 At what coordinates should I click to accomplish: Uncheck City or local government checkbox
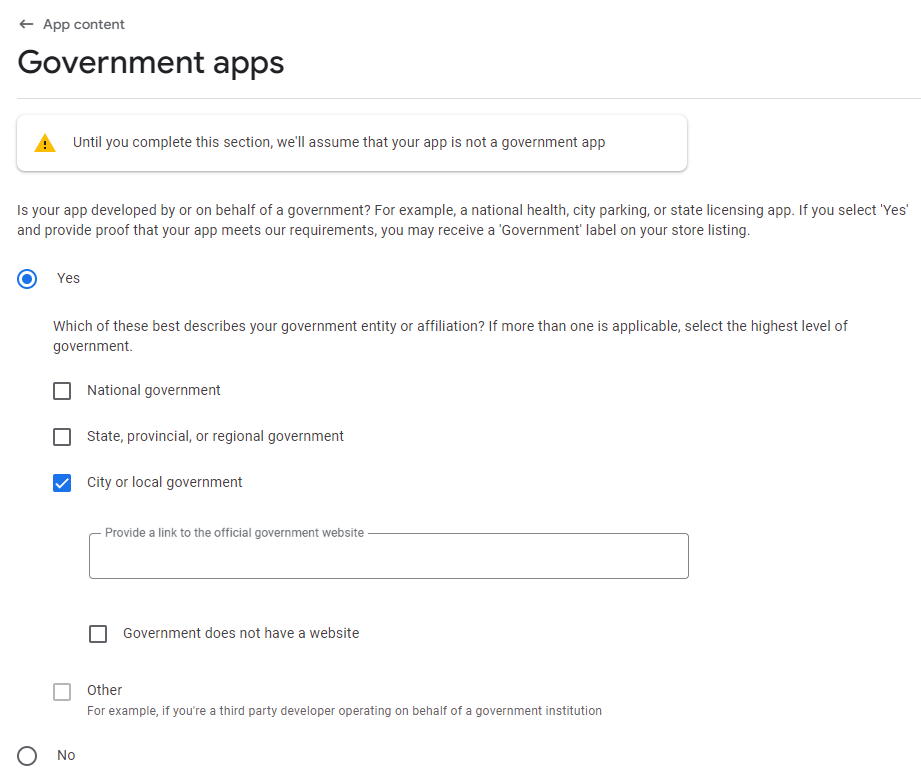coord(62,483)
